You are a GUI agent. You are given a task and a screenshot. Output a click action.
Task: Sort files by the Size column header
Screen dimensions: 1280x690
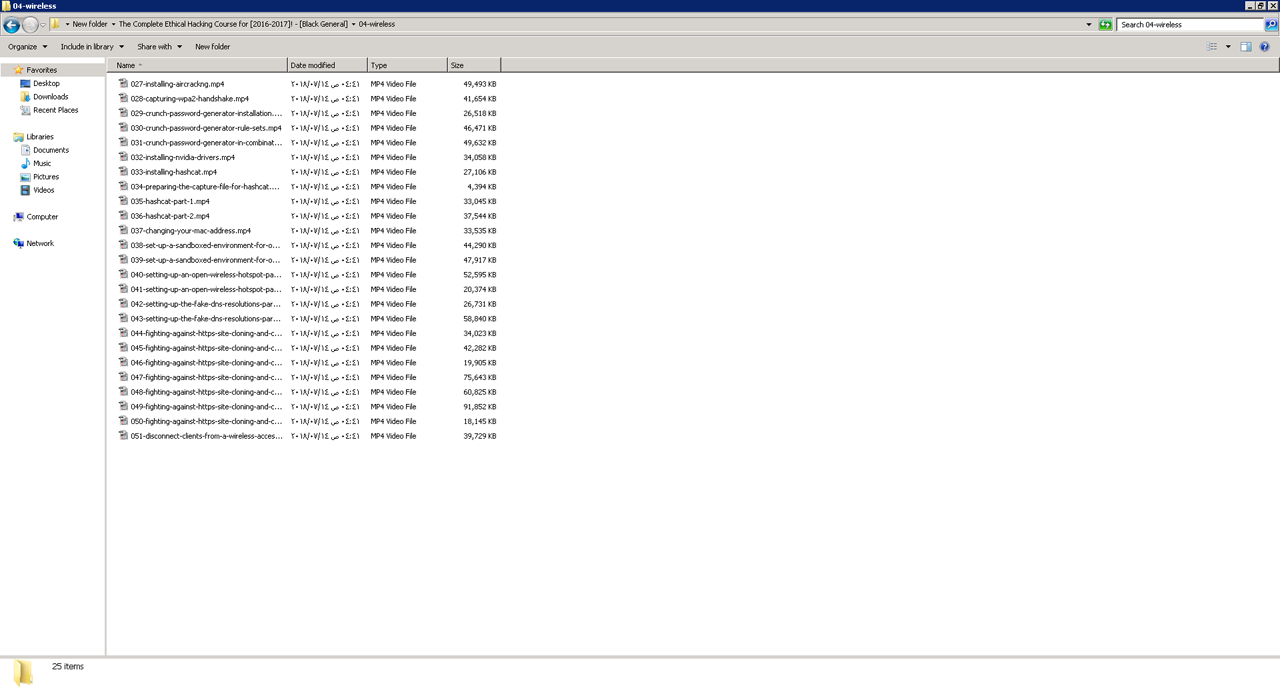click(472, 65)
